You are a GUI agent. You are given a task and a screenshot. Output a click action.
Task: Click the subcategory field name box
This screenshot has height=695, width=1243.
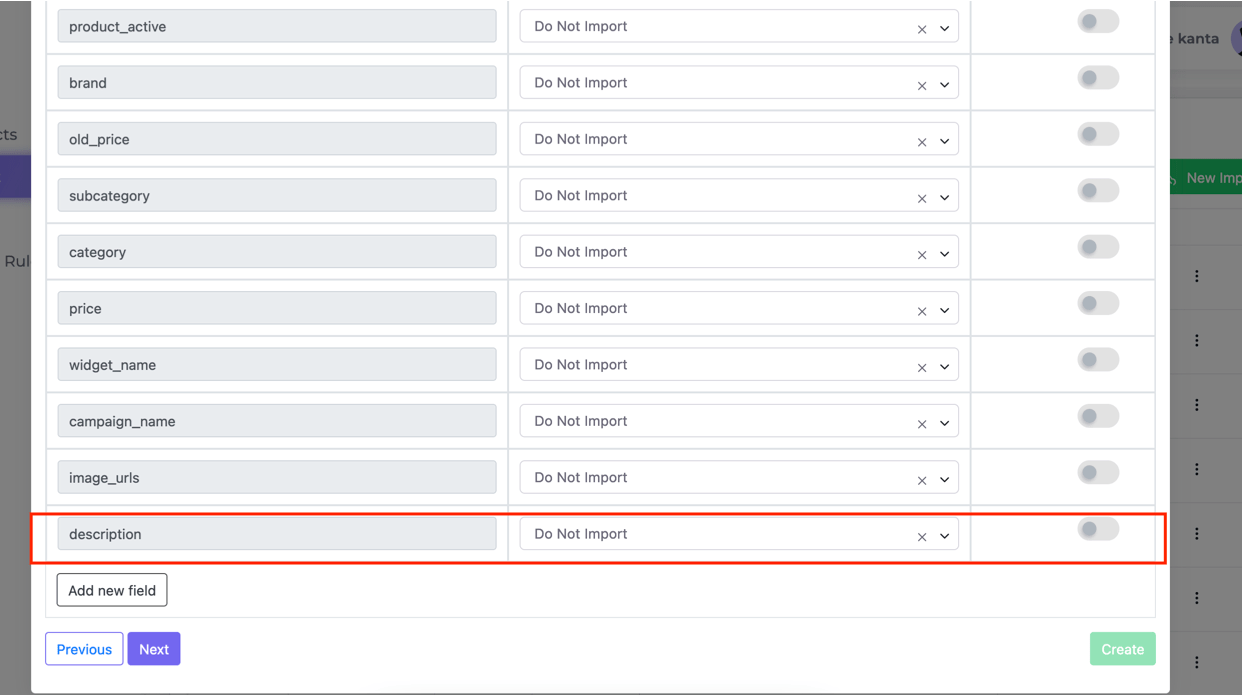tap(277, 196)
